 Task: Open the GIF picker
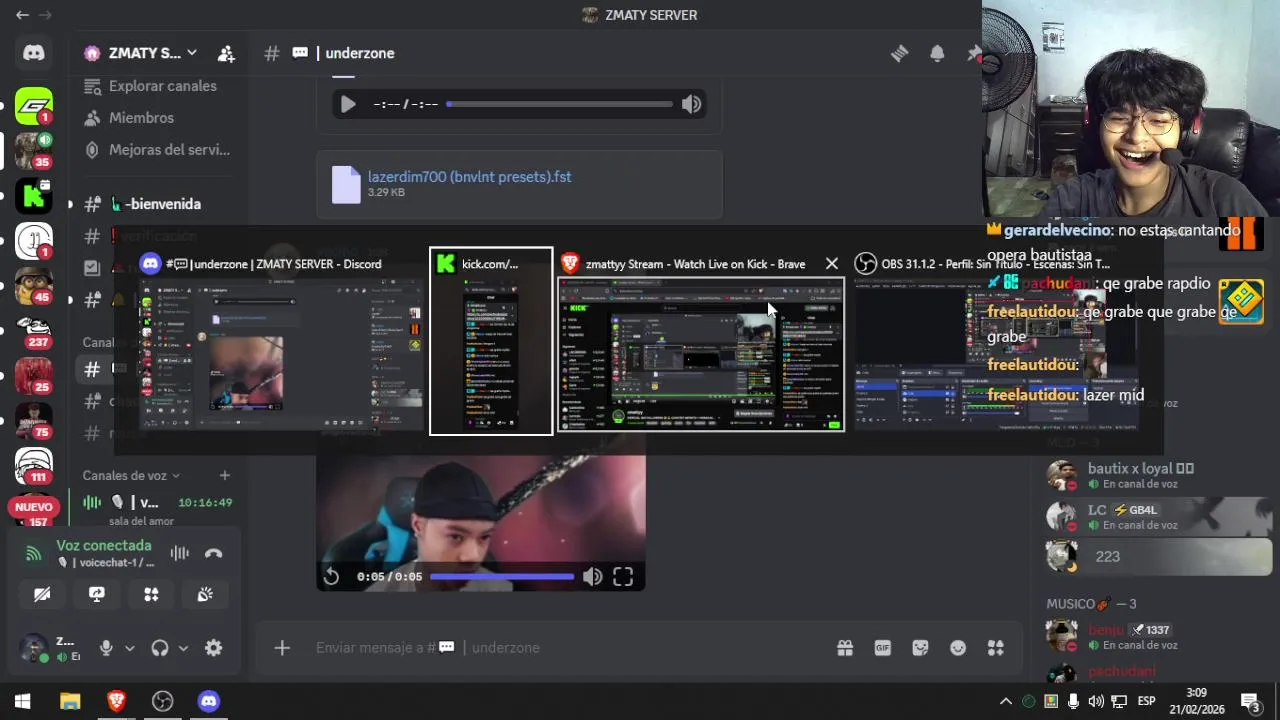coord(883,648)
